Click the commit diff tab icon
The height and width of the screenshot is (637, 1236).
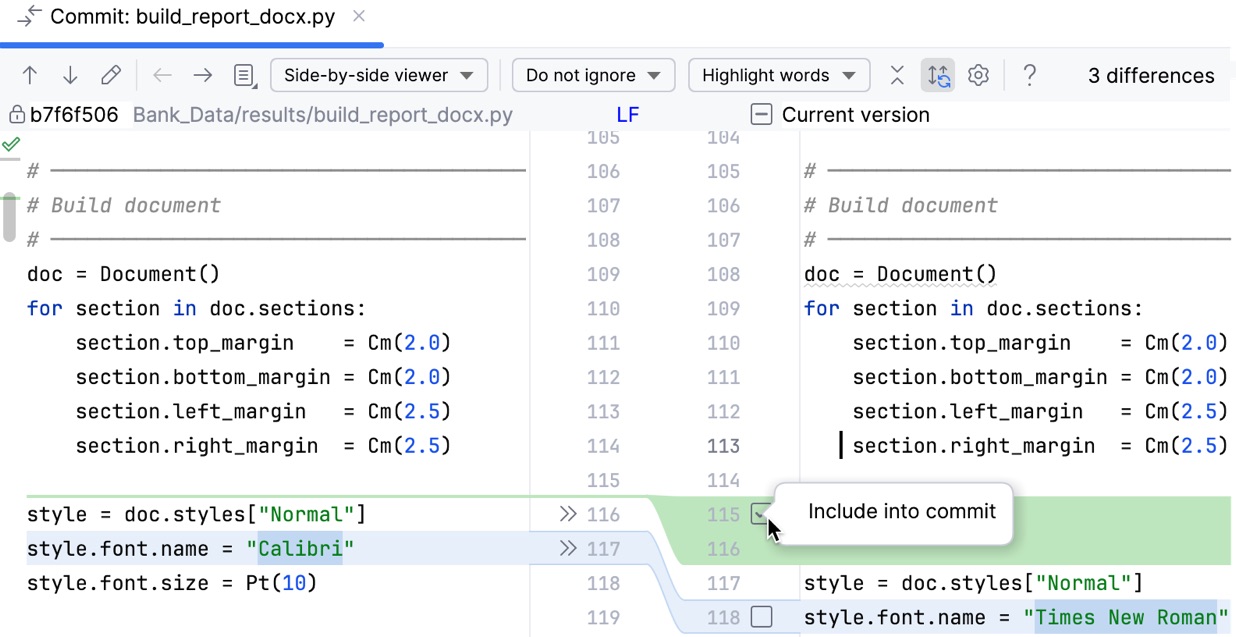click(x=29, y=16)
